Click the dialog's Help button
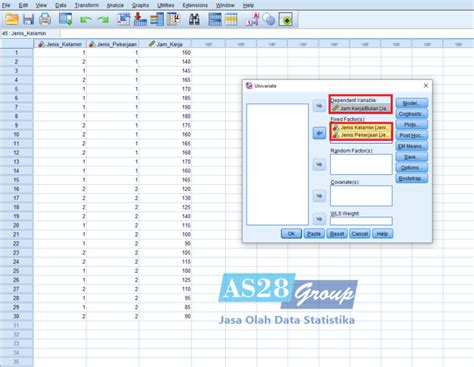 [382, 234]
